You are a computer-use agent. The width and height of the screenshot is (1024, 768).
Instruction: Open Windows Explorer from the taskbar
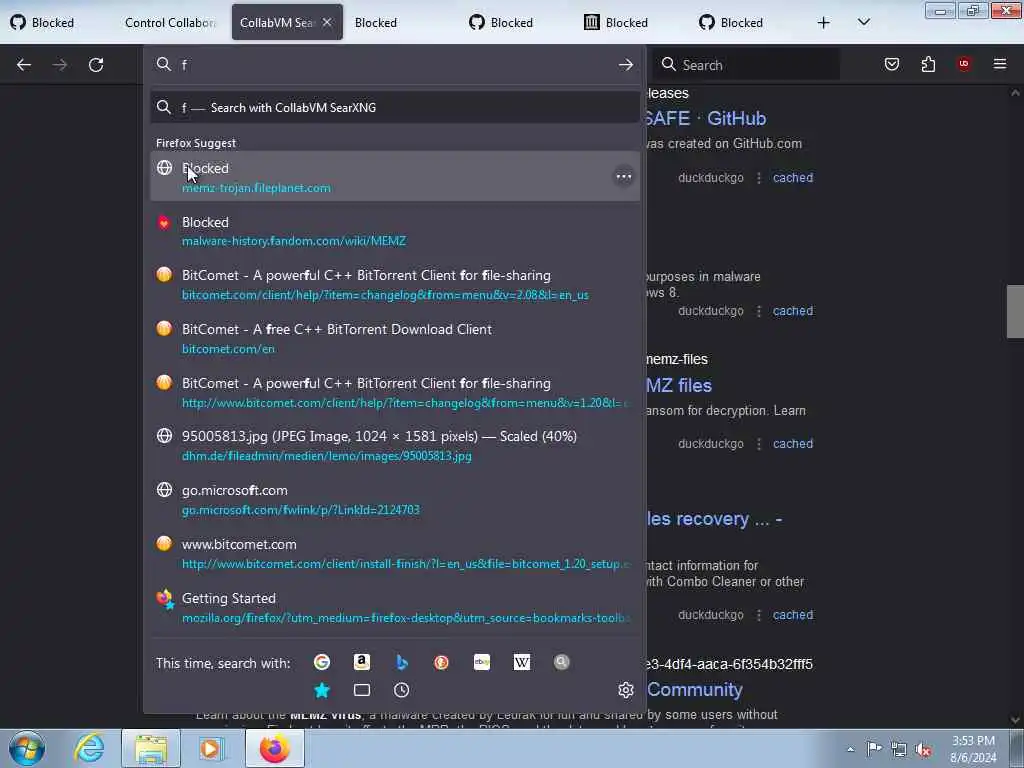151,748
